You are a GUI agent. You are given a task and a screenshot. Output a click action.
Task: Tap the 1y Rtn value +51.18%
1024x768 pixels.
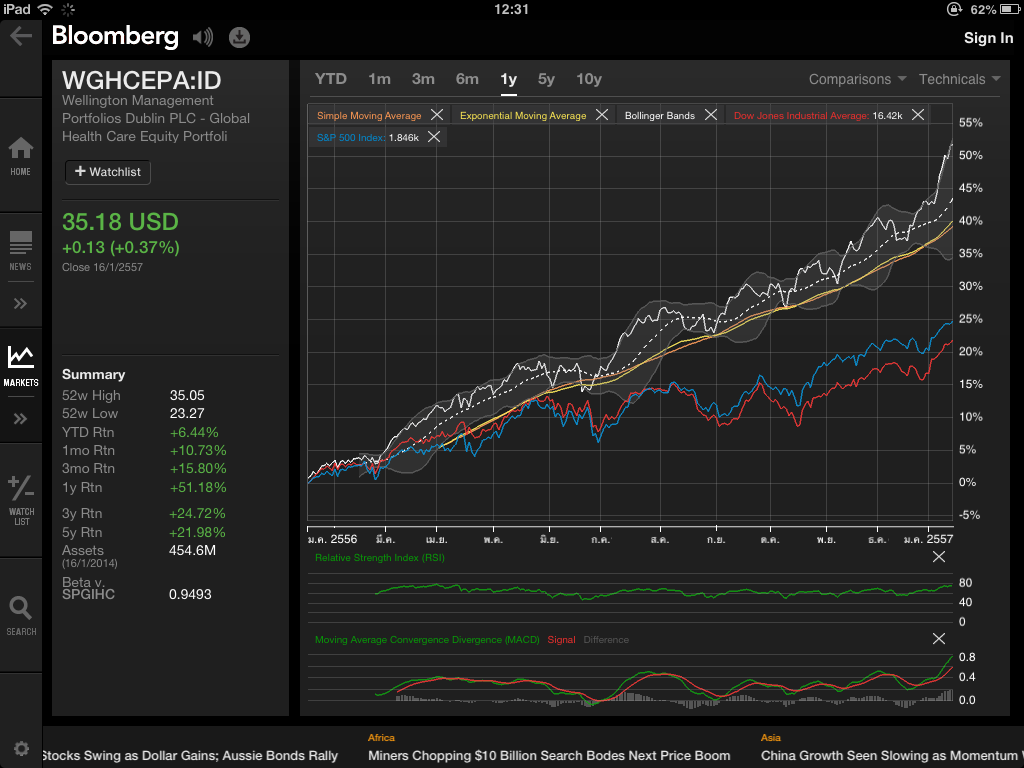click(x=198, y=487)
